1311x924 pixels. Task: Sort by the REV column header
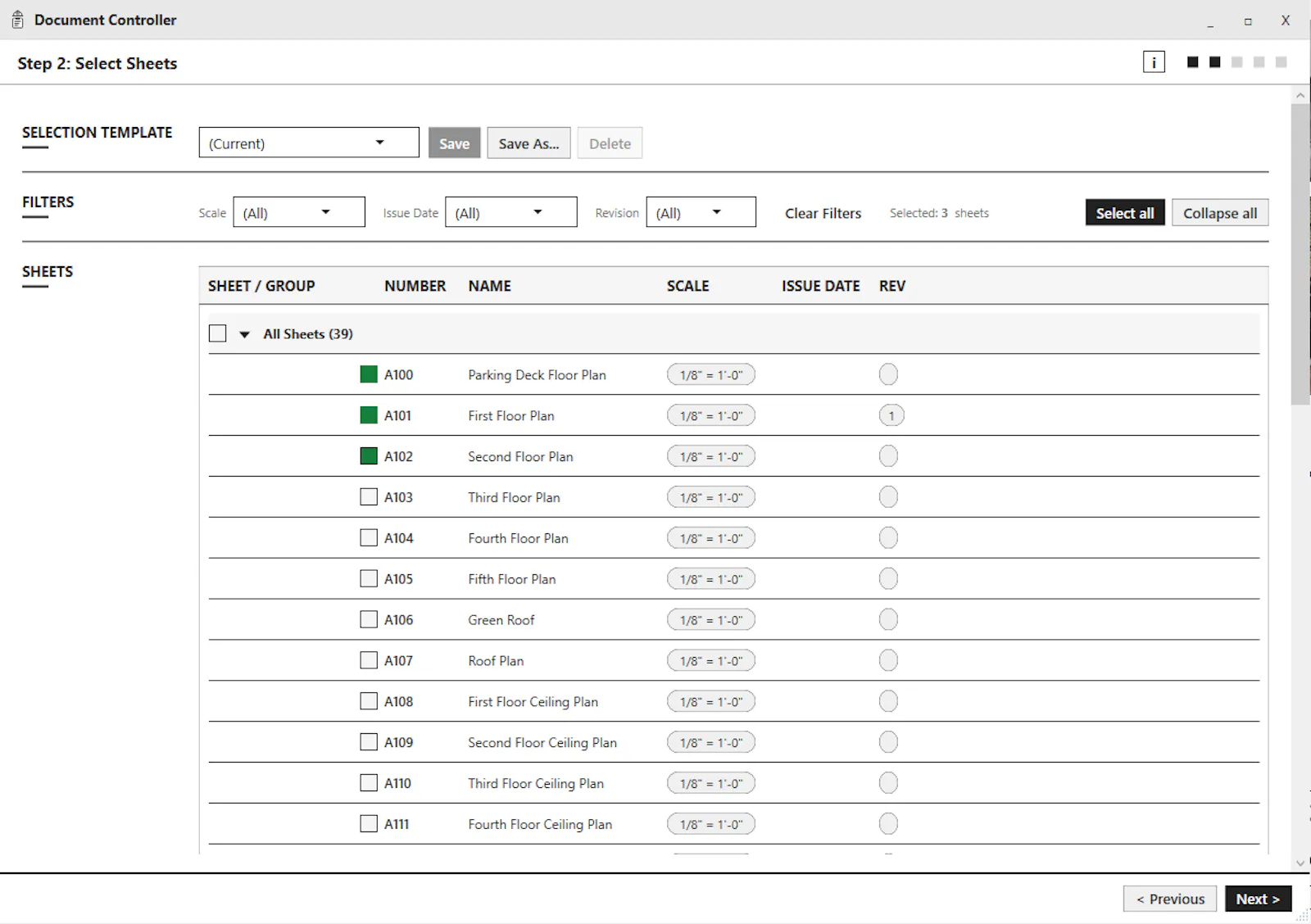[892, 286]
